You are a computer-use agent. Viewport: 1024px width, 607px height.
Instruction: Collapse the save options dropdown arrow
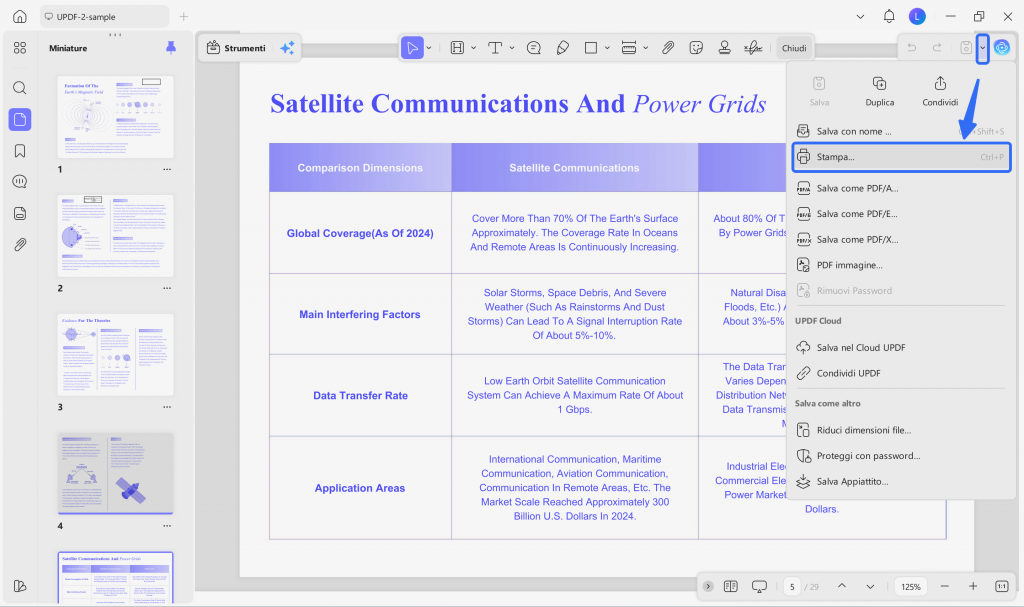(x=982, y=48)
